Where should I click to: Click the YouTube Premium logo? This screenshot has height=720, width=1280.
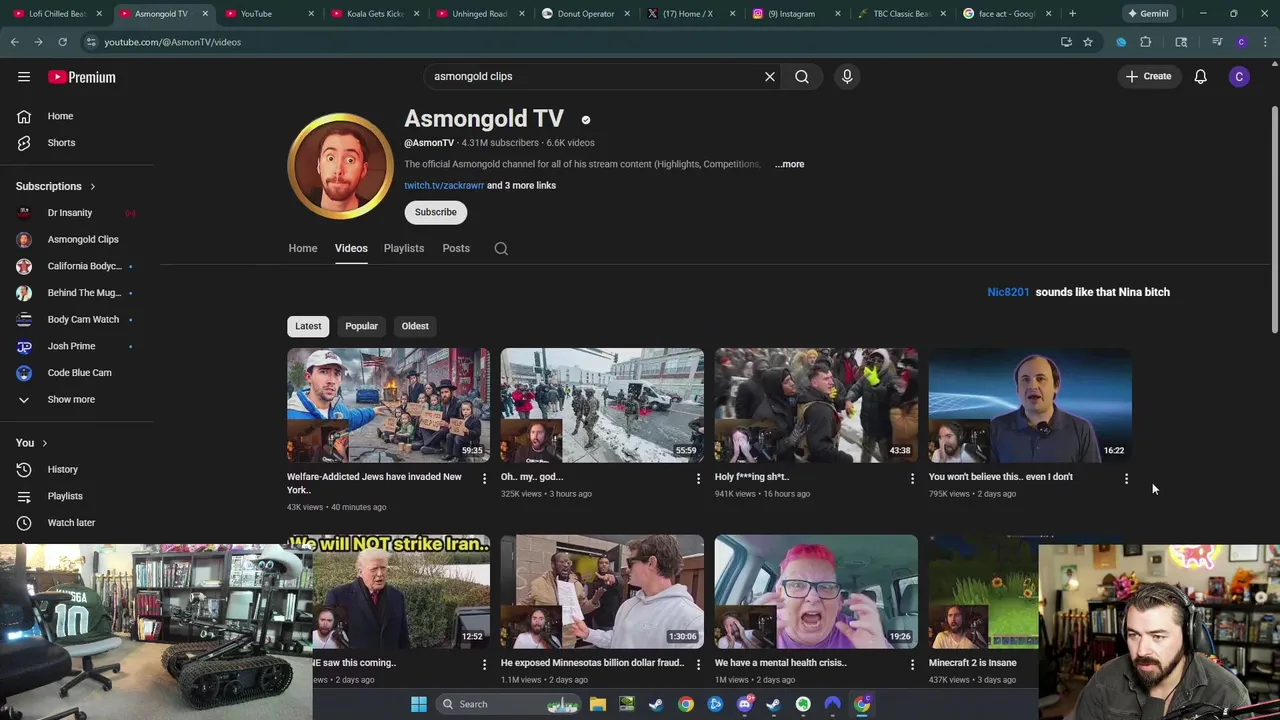(82, 77)
